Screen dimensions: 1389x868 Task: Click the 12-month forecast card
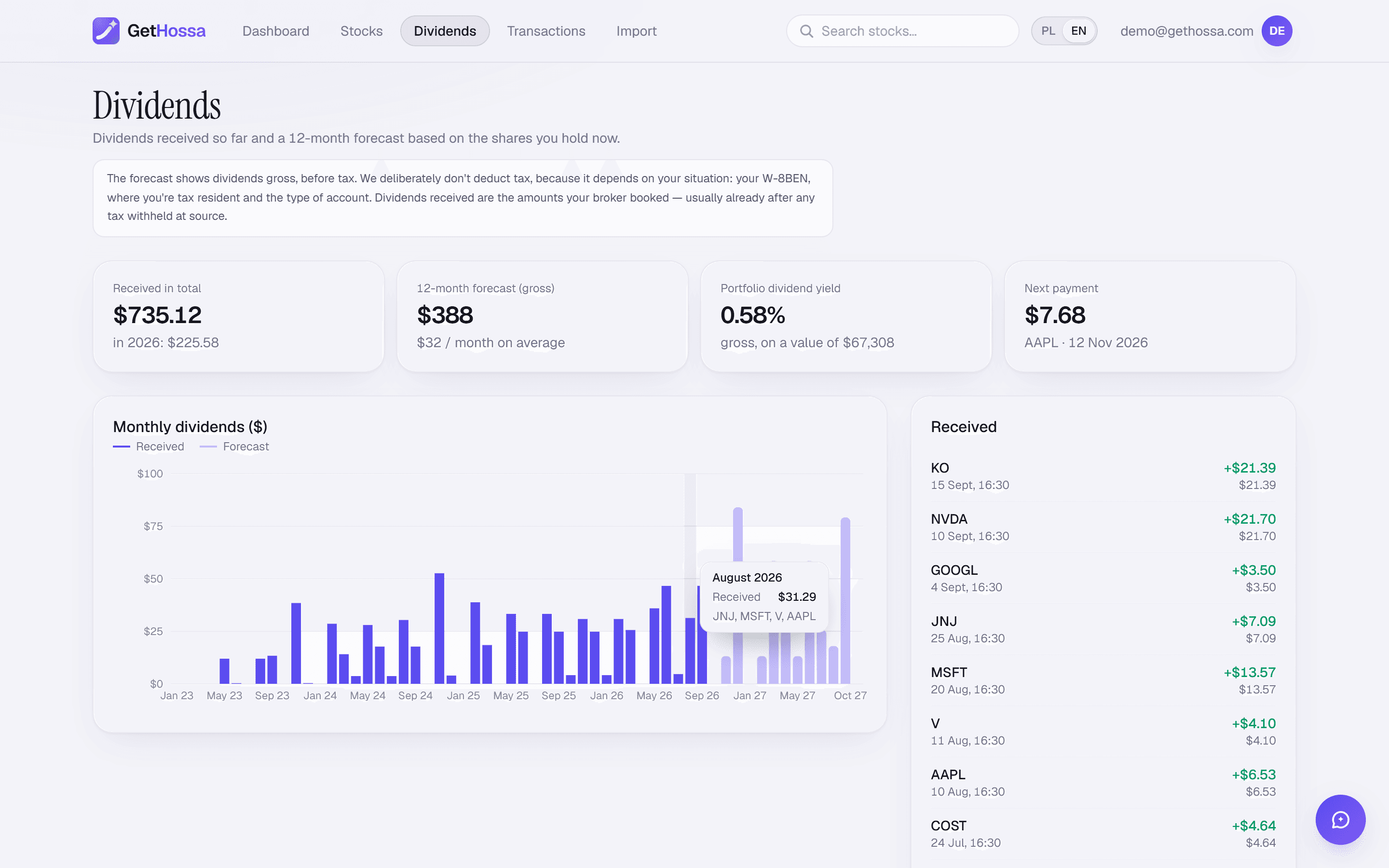click(x=543, y=316)
